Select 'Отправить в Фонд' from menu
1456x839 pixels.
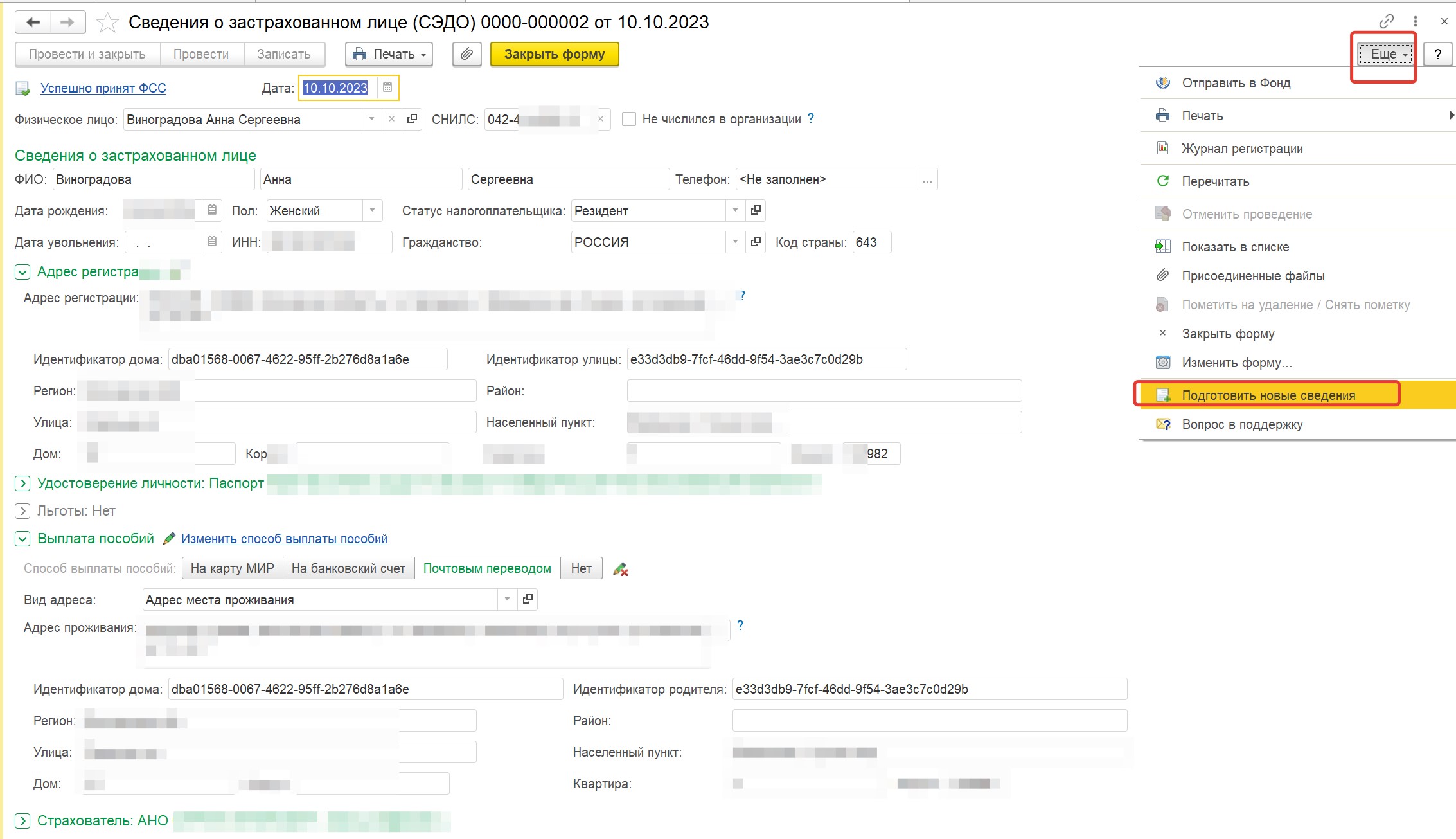(1236, 83)
